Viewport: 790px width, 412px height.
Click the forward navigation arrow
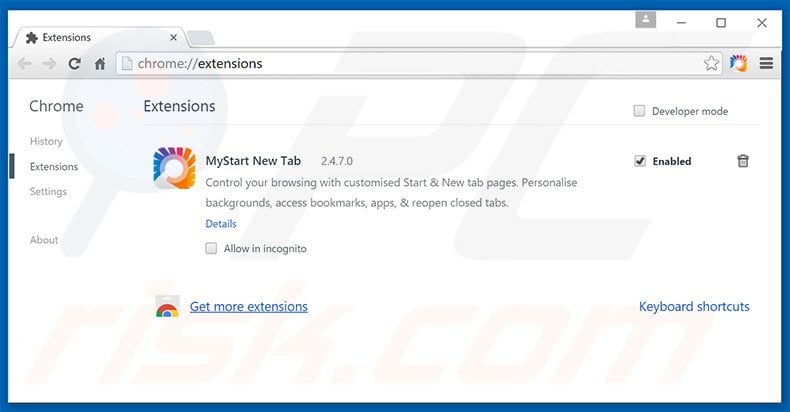point(49,64)
